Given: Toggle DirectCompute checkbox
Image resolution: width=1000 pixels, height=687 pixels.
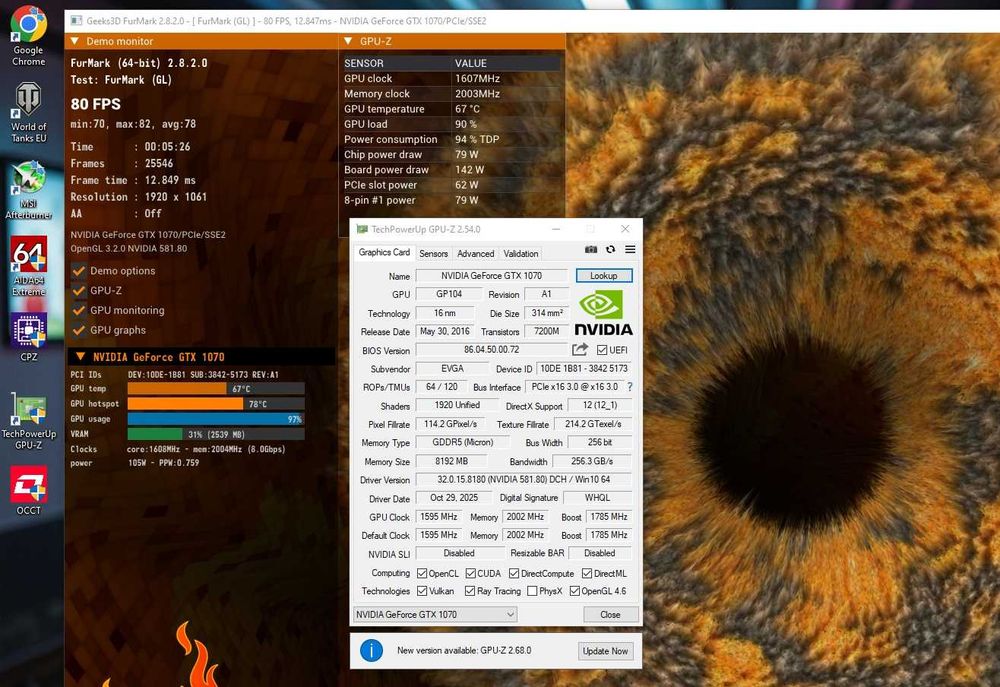Looking at the screenshot, I should 514,573.
